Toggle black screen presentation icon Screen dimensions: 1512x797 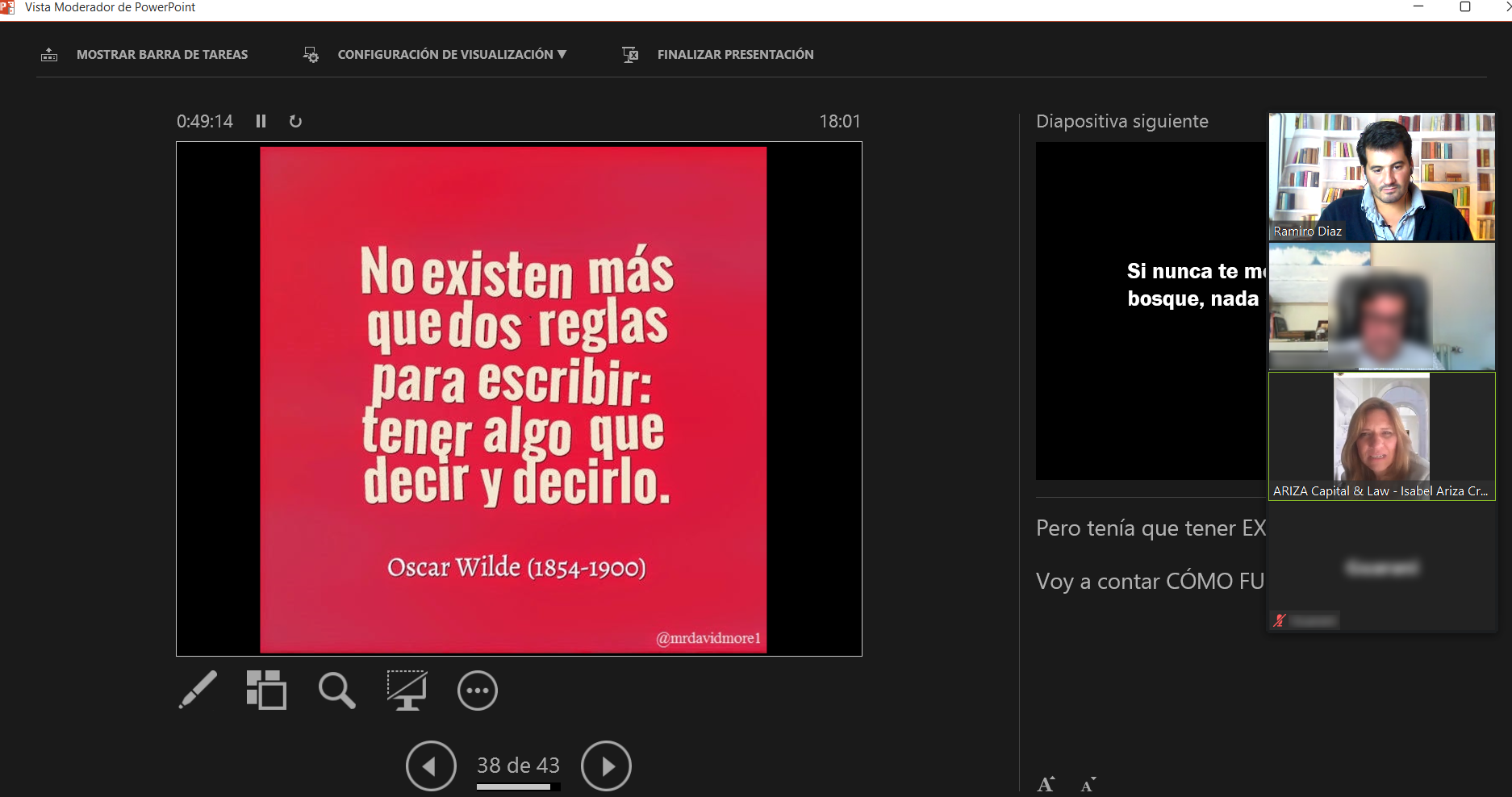click(x=407, y=691)
